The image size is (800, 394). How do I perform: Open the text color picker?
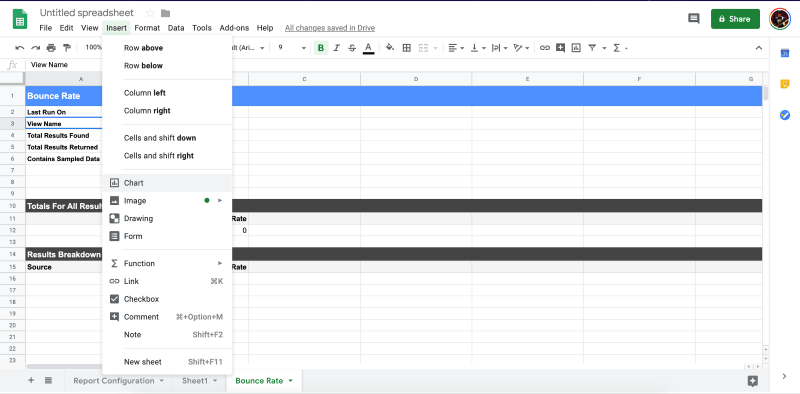[x=368, y=48]
